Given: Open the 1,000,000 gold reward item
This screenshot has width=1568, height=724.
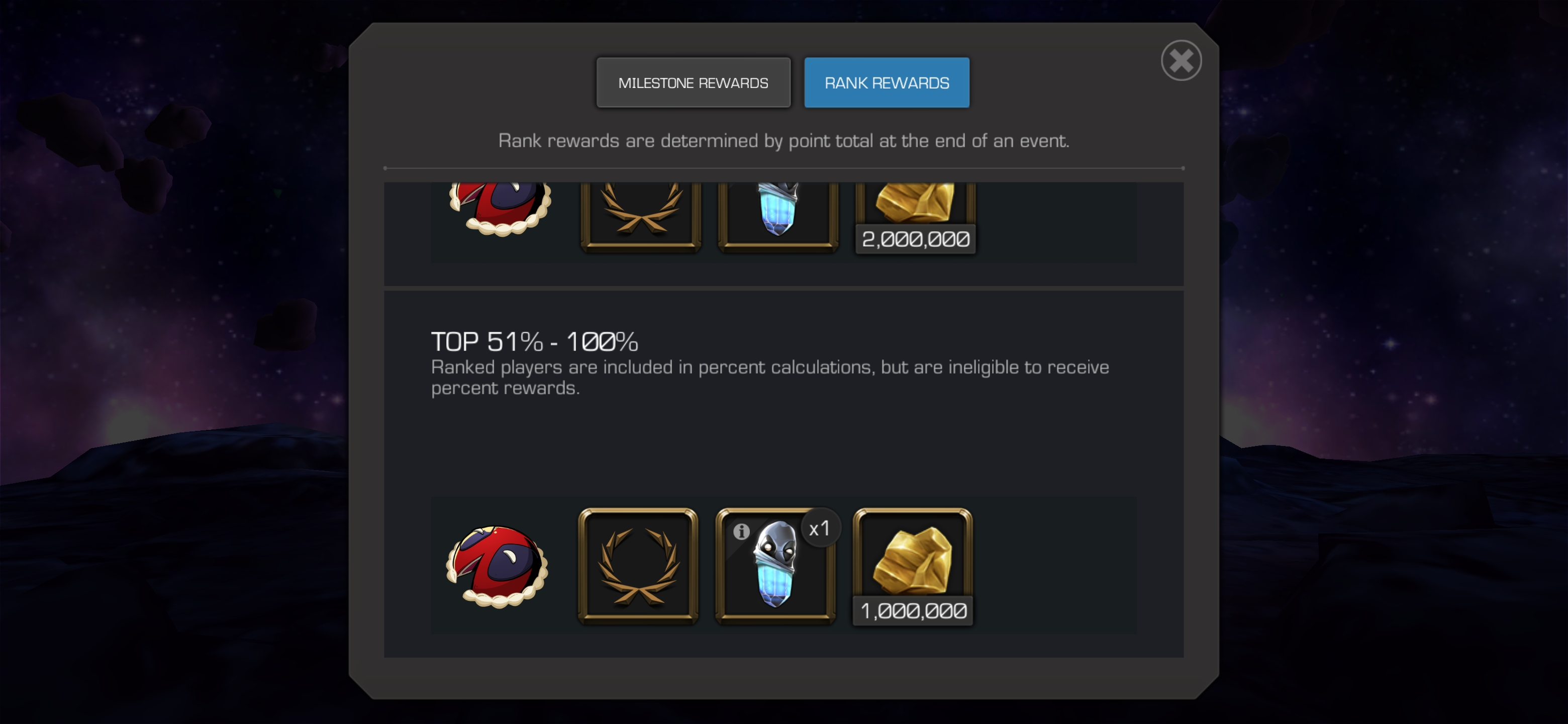Looking at the screenshot, I should coord(913,566).
